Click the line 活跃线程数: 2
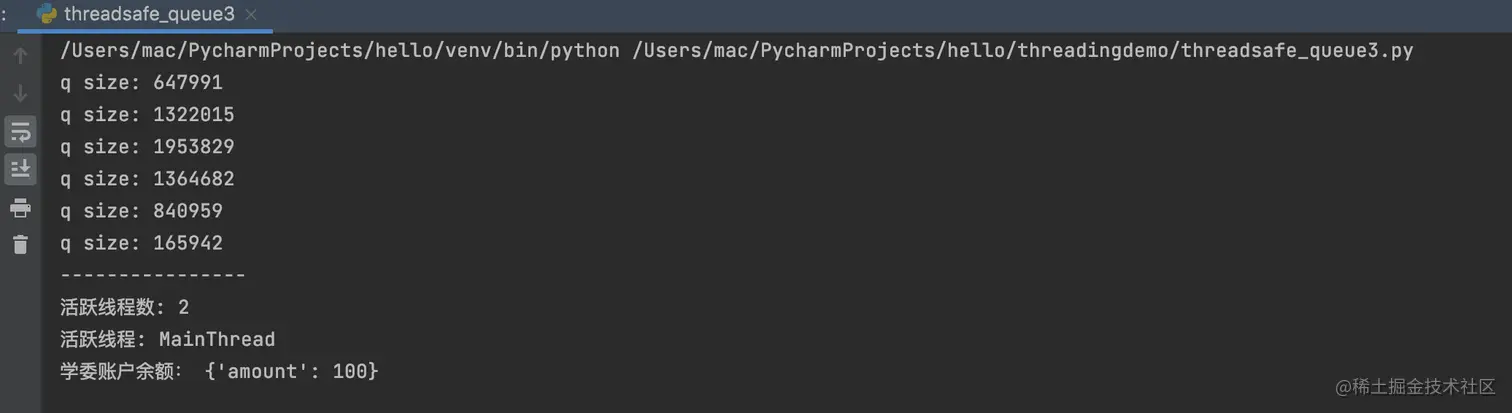 pyautogui.click(x=125, y=307)
